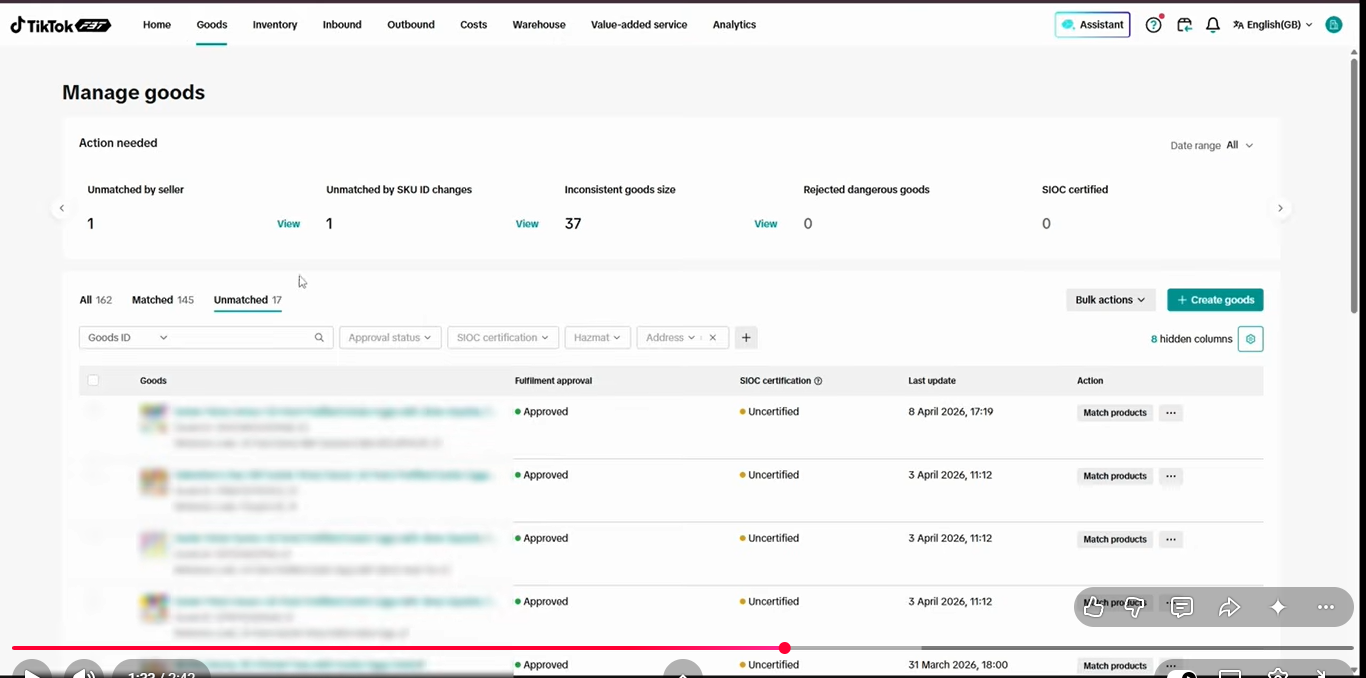Click into the Goods ID search field
1366x678 pixels.
[x=240, y=338]
